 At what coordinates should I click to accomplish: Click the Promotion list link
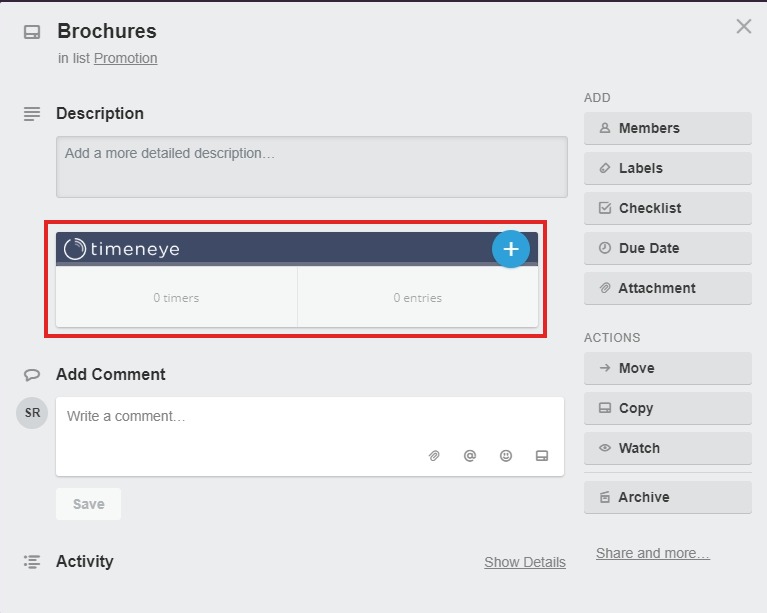[125, 58]
